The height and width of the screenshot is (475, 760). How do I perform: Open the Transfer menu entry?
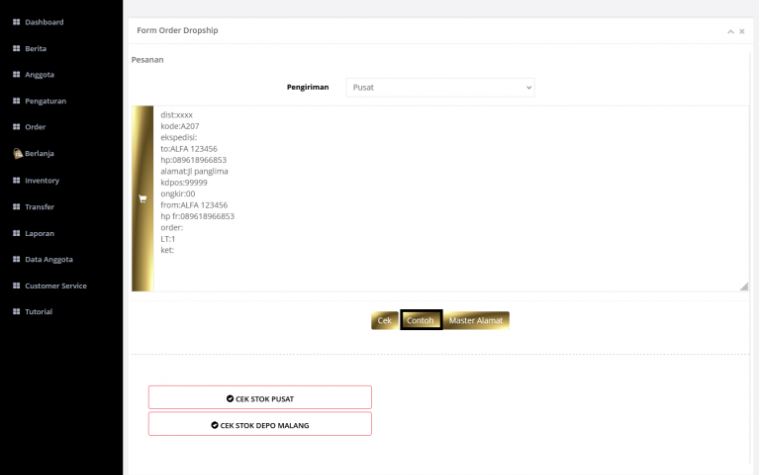(39, 207)
